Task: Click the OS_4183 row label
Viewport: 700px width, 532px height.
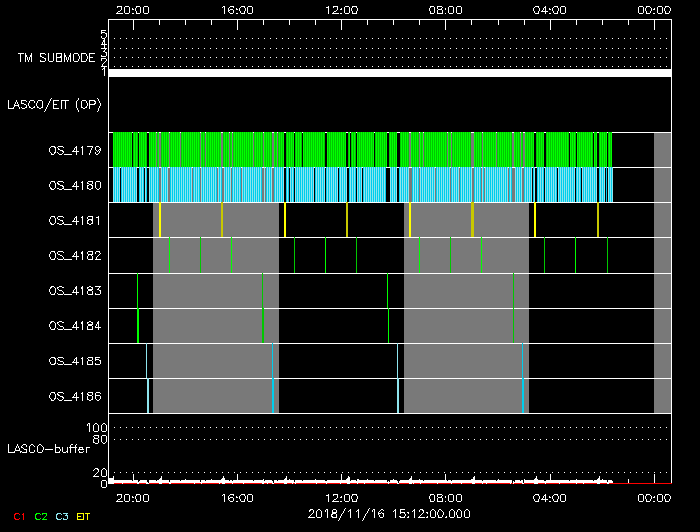Action: pos(75,291)
